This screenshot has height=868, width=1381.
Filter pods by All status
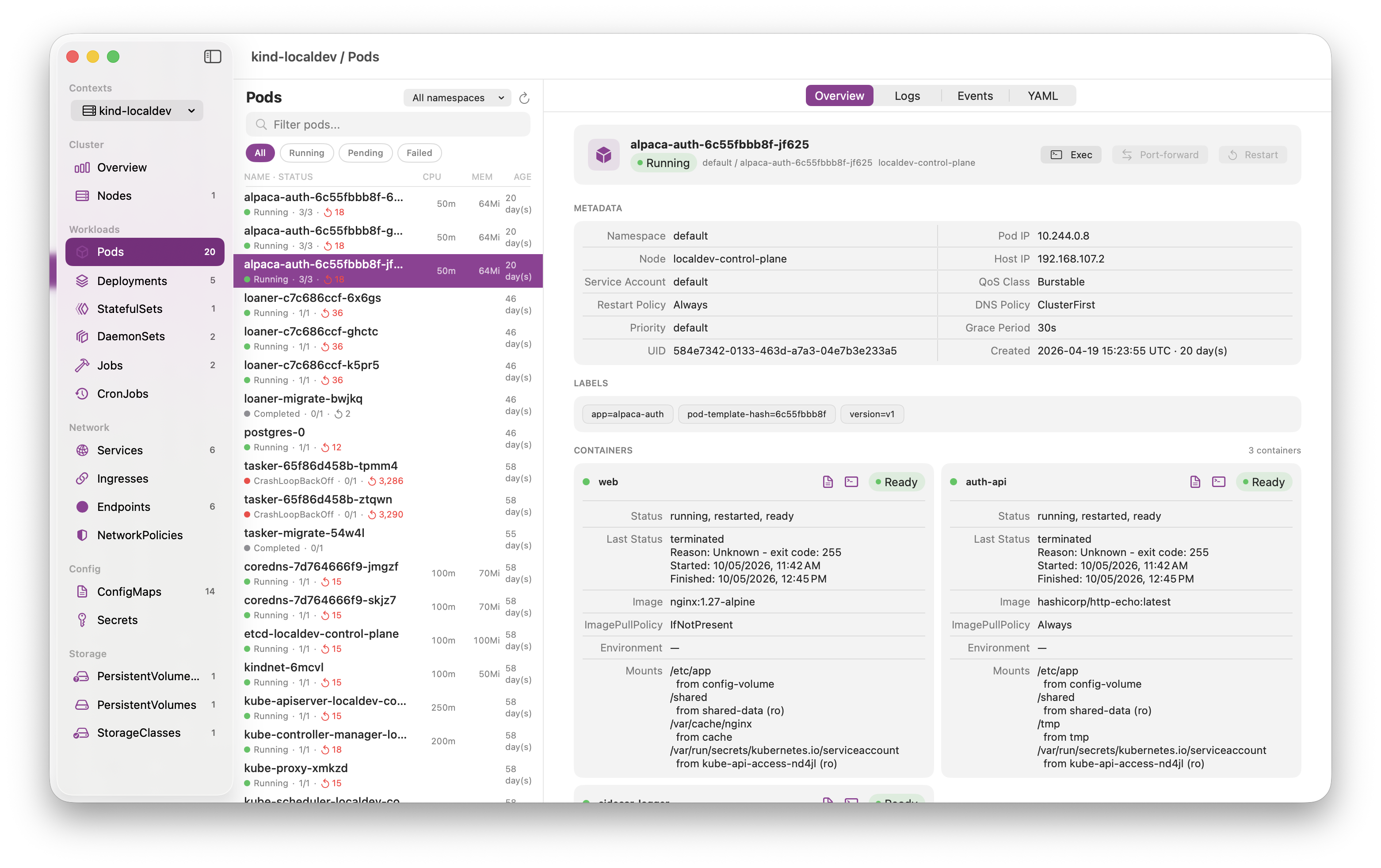click(x=260, y=152)
